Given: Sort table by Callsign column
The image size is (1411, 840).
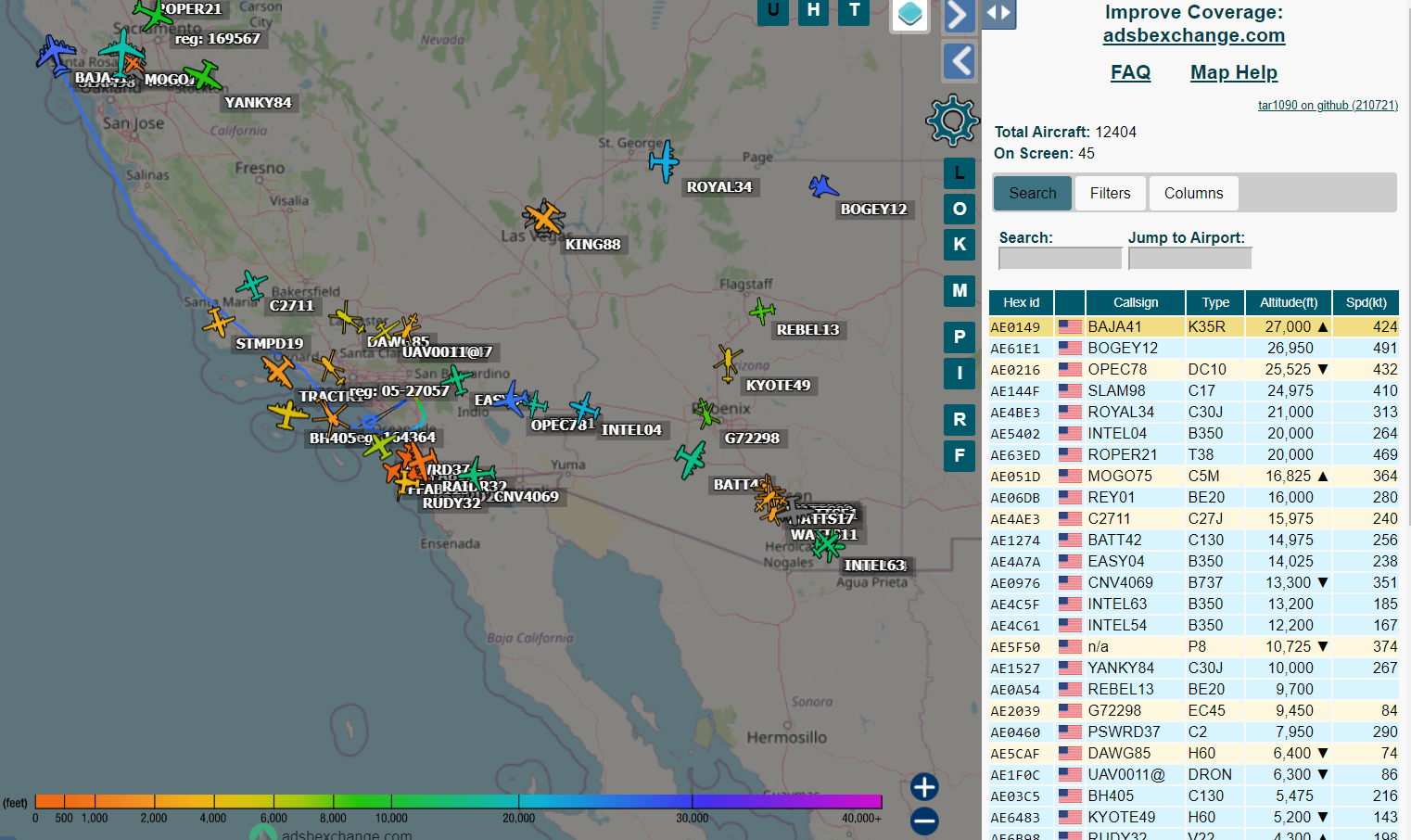Looking at the screenshot, I should click(1136, 302).
